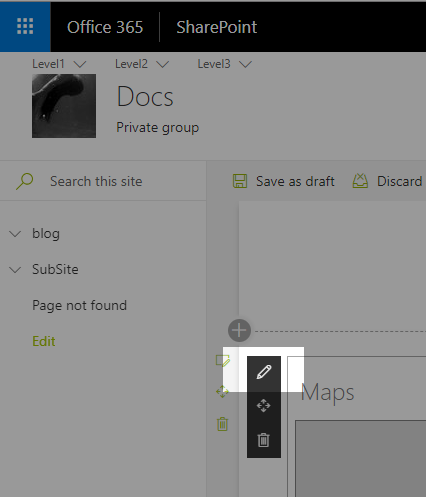This screenshot has height=497, width=426.
Task: Click the Discard changes icon
Action: [360, 181]
